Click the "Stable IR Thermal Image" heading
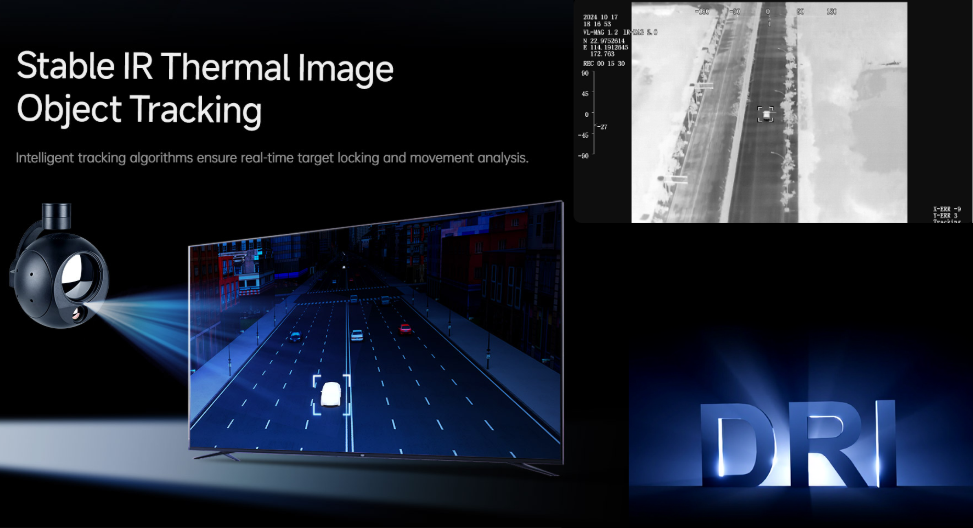This screenshot has width=973, height=528. click(205, 68)
